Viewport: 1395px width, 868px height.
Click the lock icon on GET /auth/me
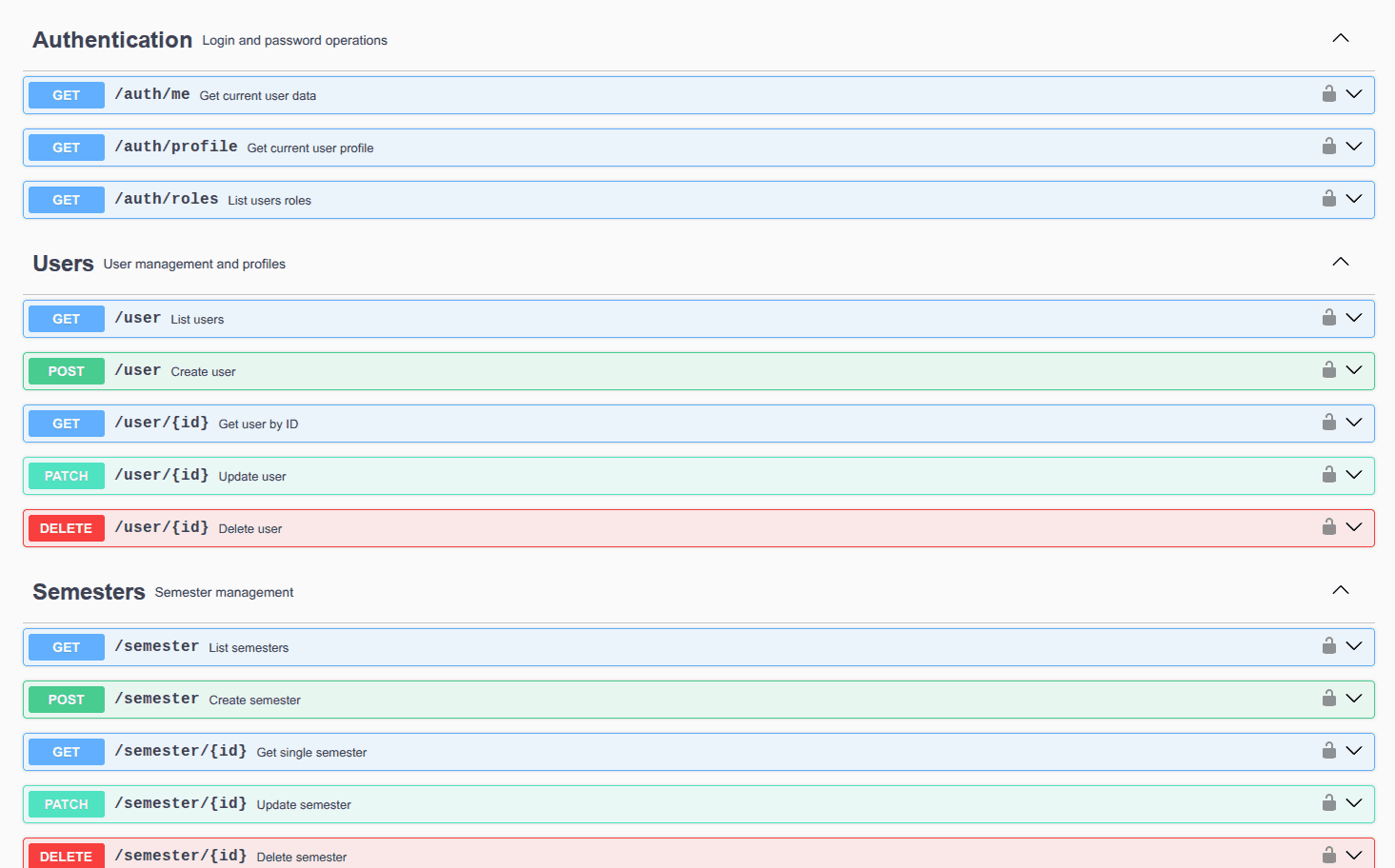[x=1328, y=94]
